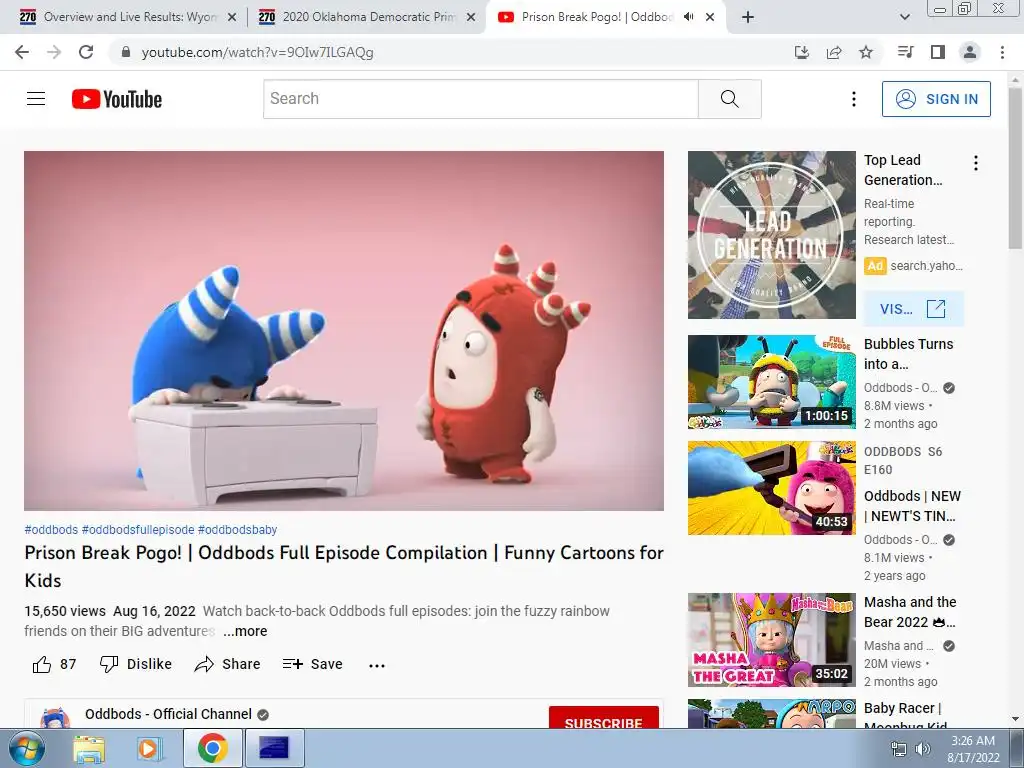Open media controls icon in toolbar
The image size is (1024, 768).
pos(905,52)
